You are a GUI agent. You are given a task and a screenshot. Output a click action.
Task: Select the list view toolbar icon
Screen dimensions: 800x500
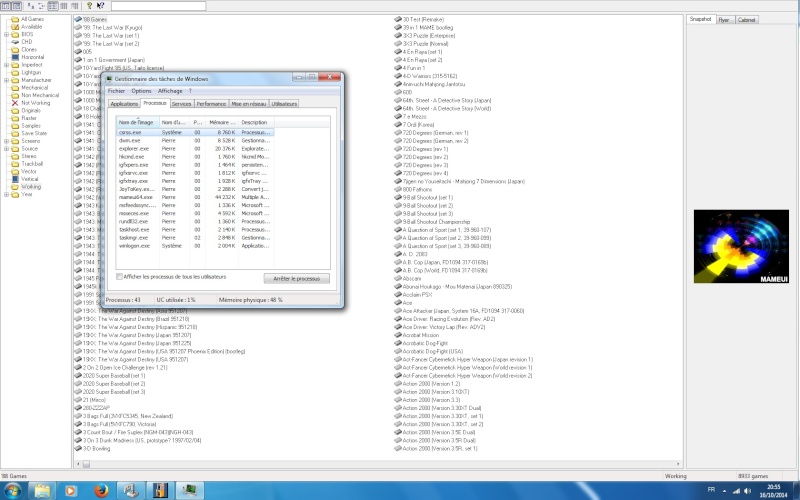[53, 6]
